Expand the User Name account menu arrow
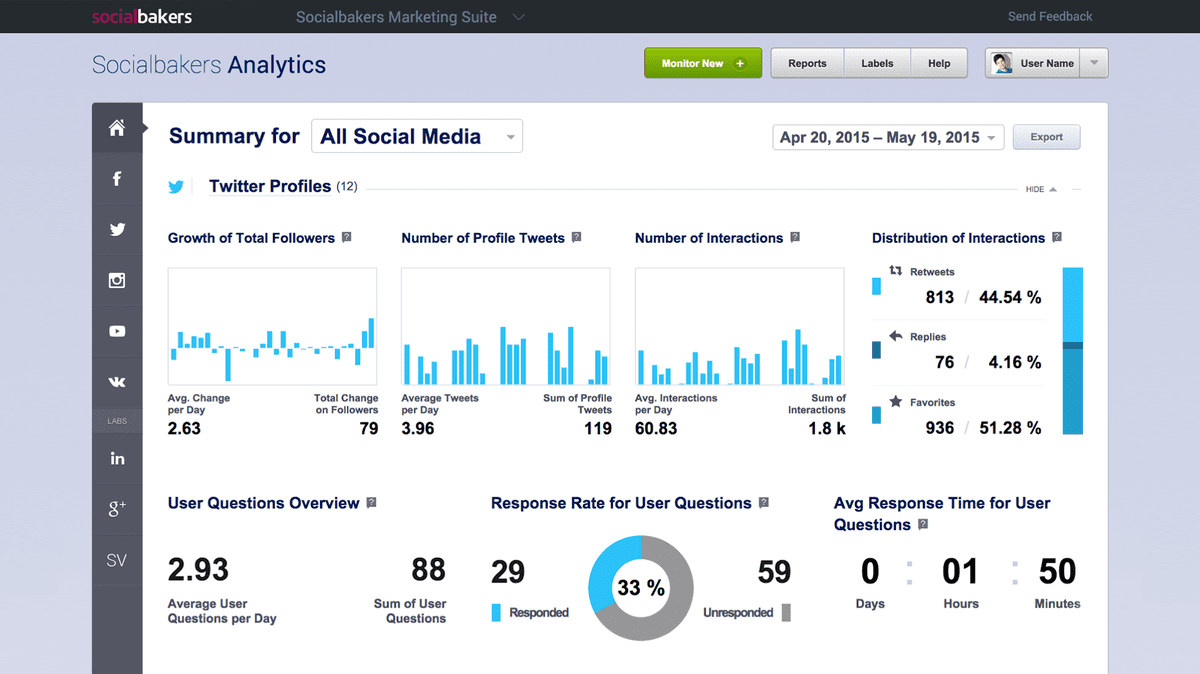 pos(1094,63)
